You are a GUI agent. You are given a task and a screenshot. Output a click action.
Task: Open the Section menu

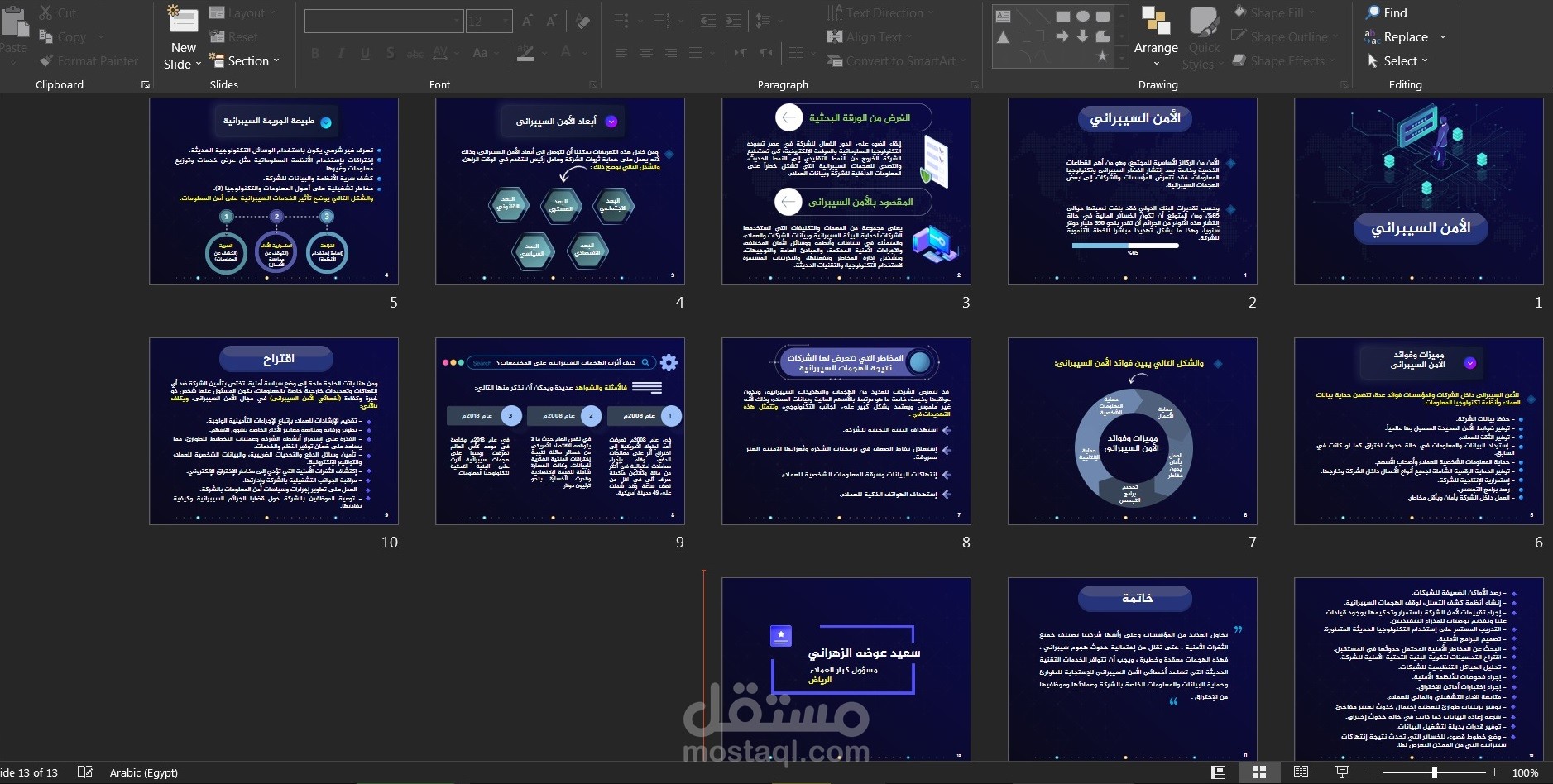point(245,60)
